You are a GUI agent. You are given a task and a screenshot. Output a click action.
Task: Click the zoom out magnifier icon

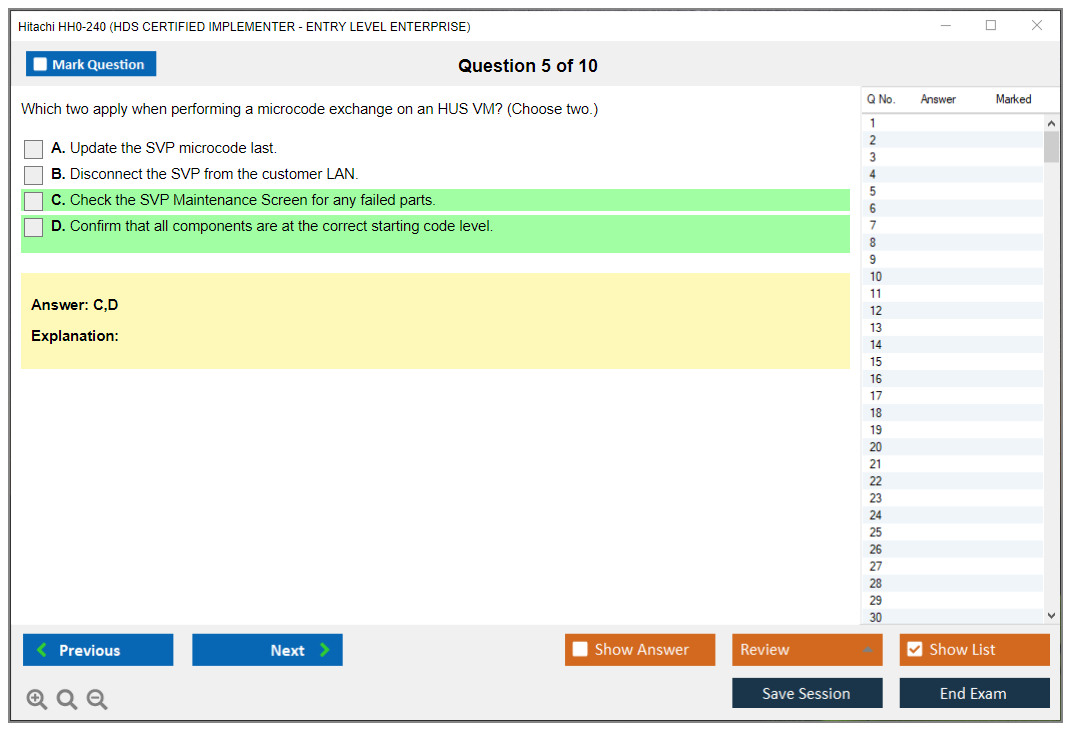pos(97,700)
